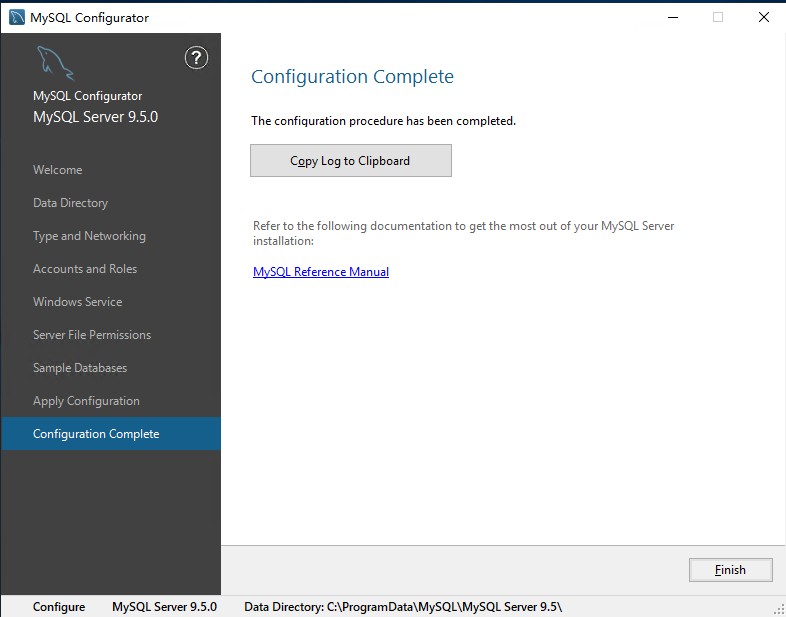This screenshot has height=617, width=786.
Task: Go to the Apply Configuration step
Action: pyautogui.click(x=86, y=401)
